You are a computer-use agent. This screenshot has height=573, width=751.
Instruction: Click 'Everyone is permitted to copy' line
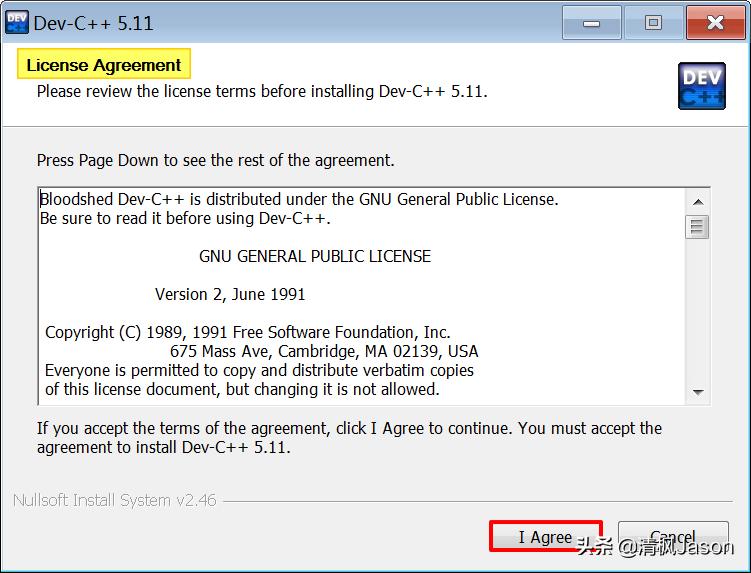[x=259, y=370]
